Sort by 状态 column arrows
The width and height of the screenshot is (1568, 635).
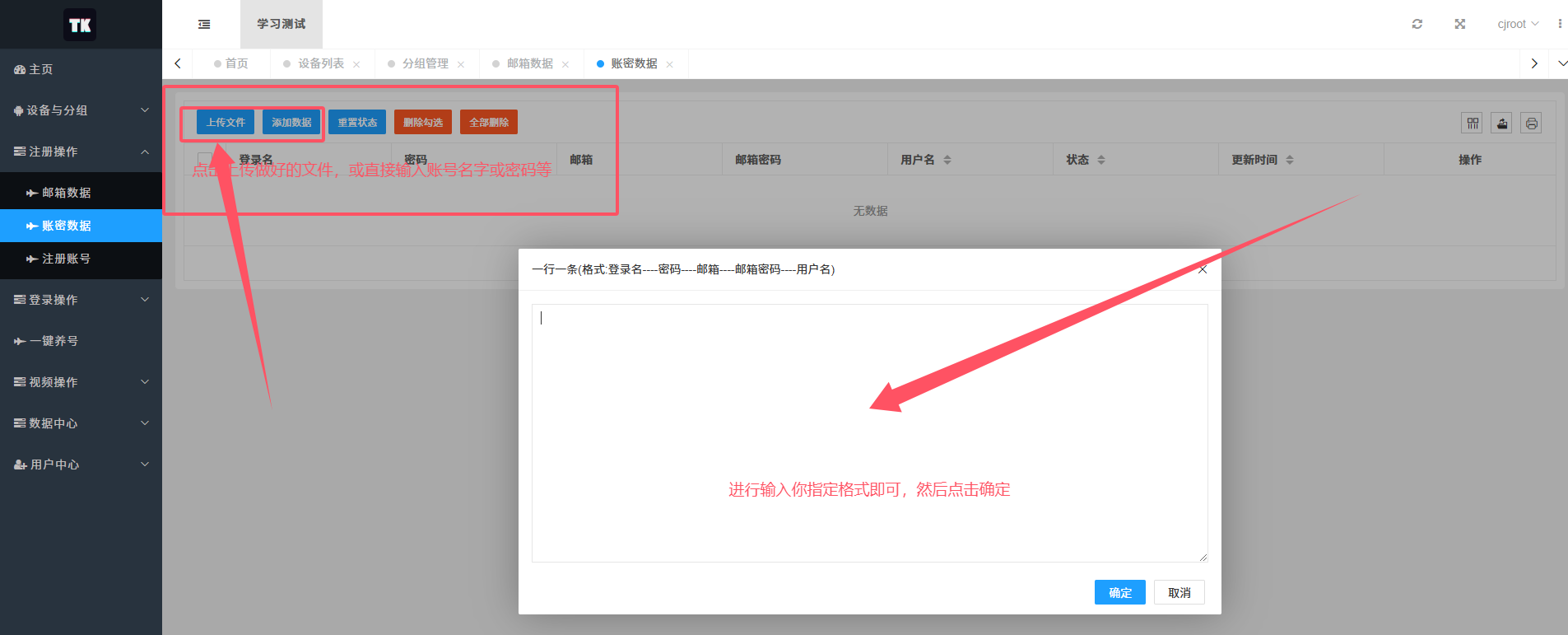click(1101, 160)
